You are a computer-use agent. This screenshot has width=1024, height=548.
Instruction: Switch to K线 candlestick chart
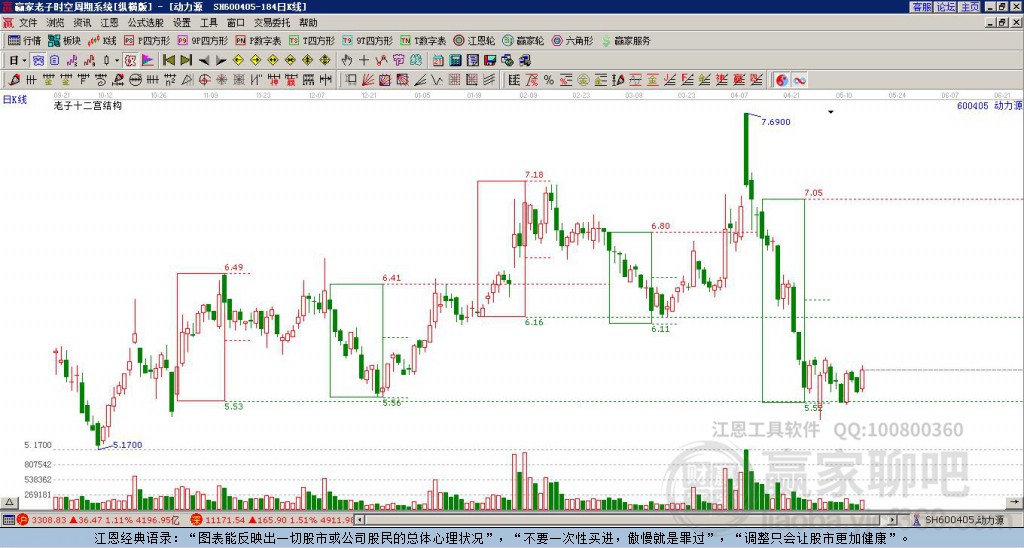click(101, 40)
